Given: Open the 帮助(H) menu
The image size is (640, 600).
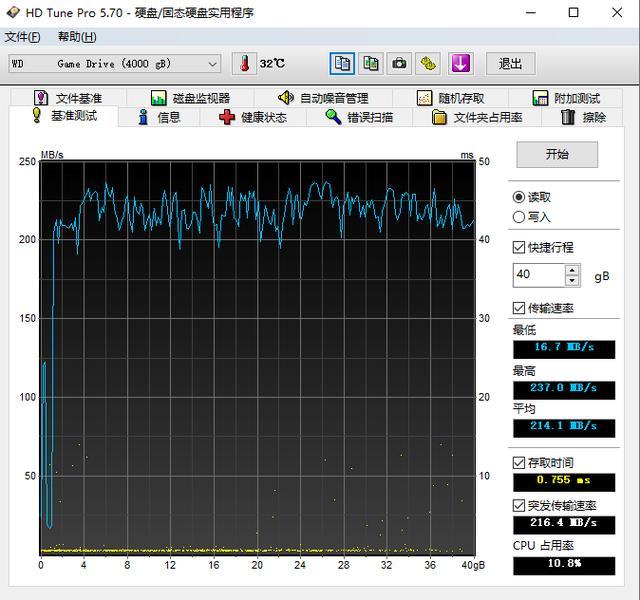Looking at the screenshot, I should (77, 37).
